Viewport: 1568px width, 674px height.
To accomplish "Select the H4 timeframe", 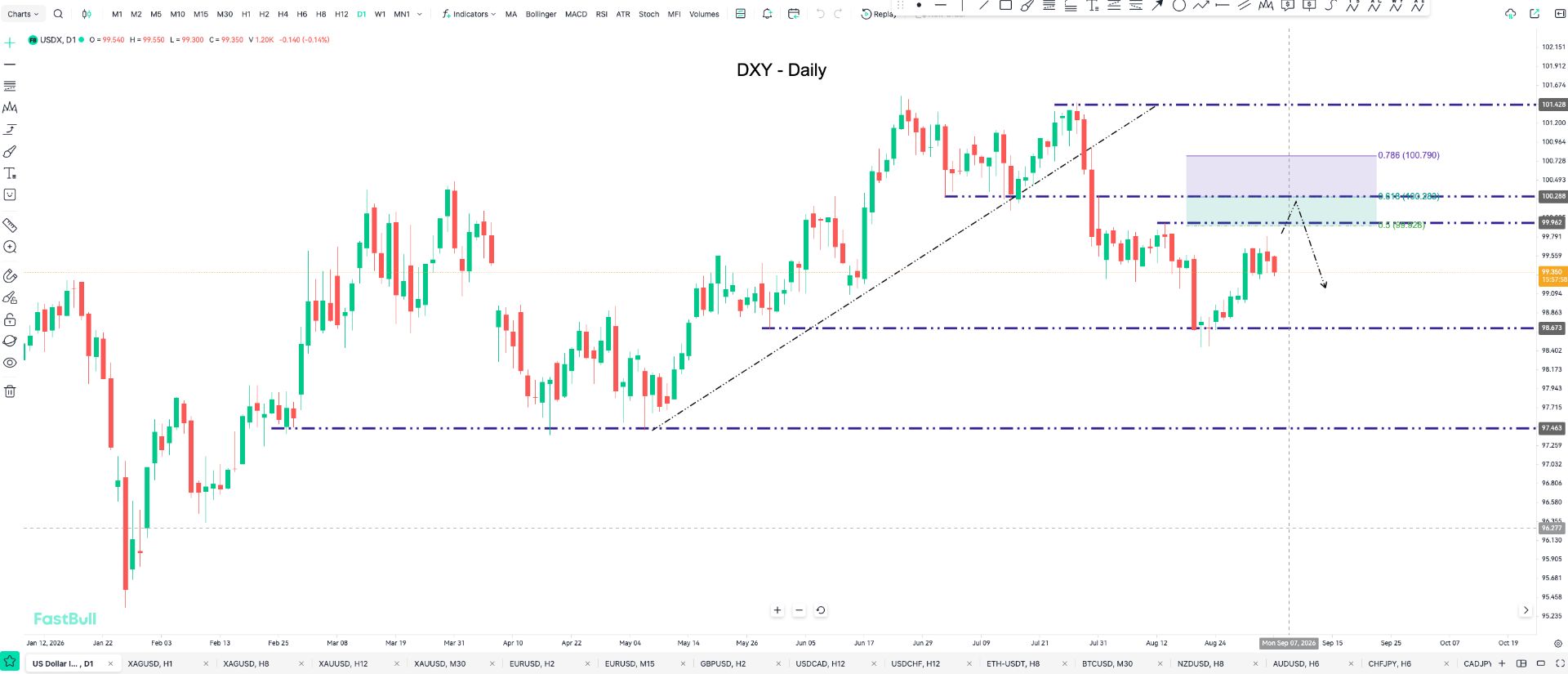I will (x=283, y=14).
